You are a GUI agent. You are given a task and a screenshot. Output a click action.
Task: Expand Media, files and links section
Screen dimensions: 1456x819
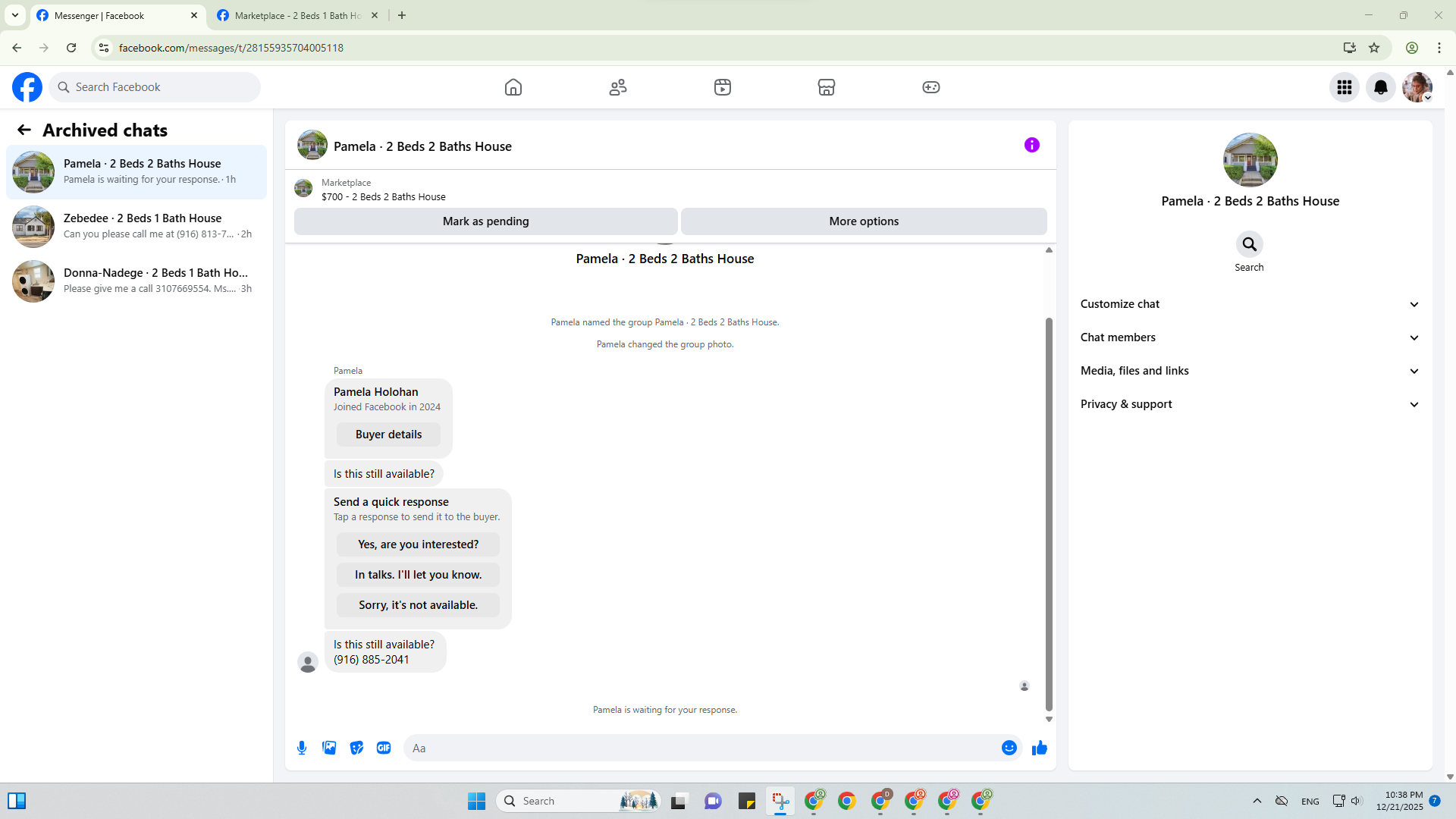click(1250, 371)
